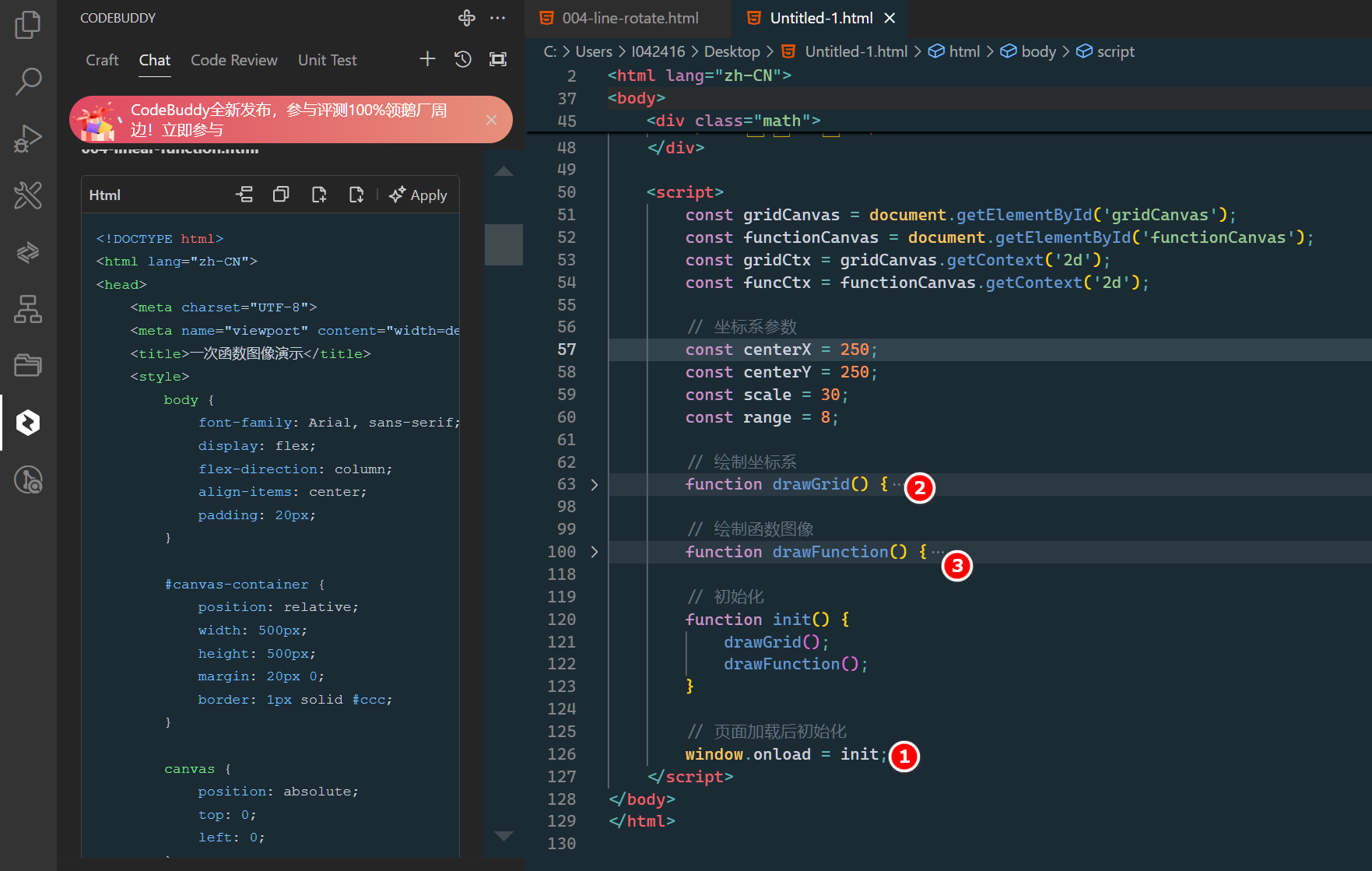The height and width of the screenshot is (871, 1372).
Task: Open the Desktop breadcrumb segment
Action: pyautogui.click(x=732, y=51)
